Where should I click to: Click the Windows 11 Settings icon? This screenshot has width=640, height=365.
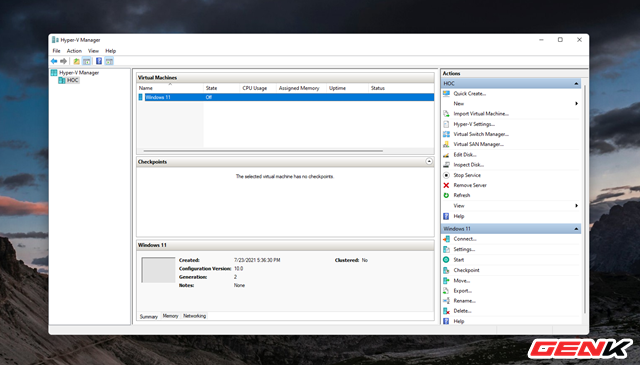click(x=446, y=249)
